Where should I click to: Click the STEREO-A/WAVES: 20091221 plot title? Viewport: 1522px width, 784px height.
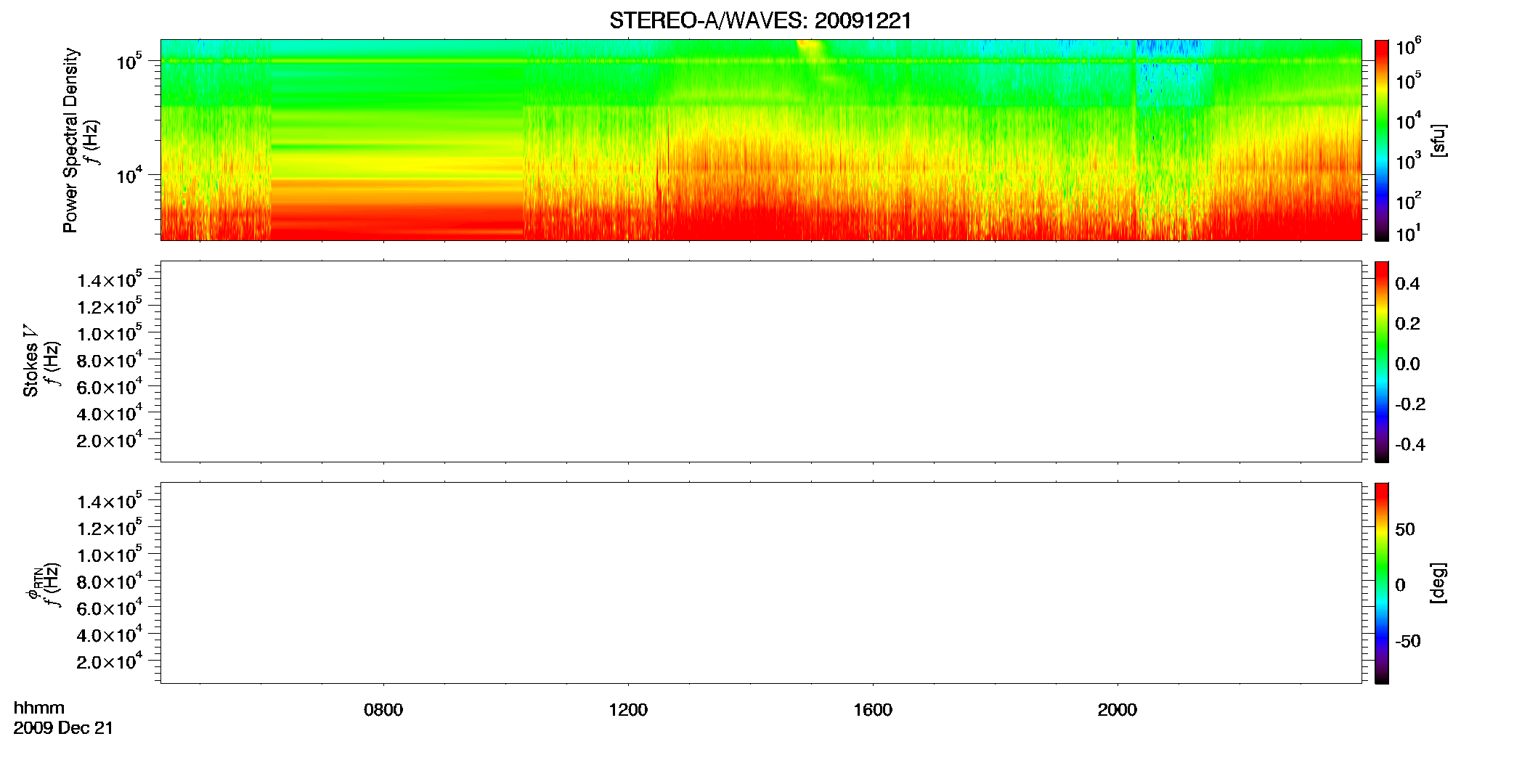[x=760, y=21]
